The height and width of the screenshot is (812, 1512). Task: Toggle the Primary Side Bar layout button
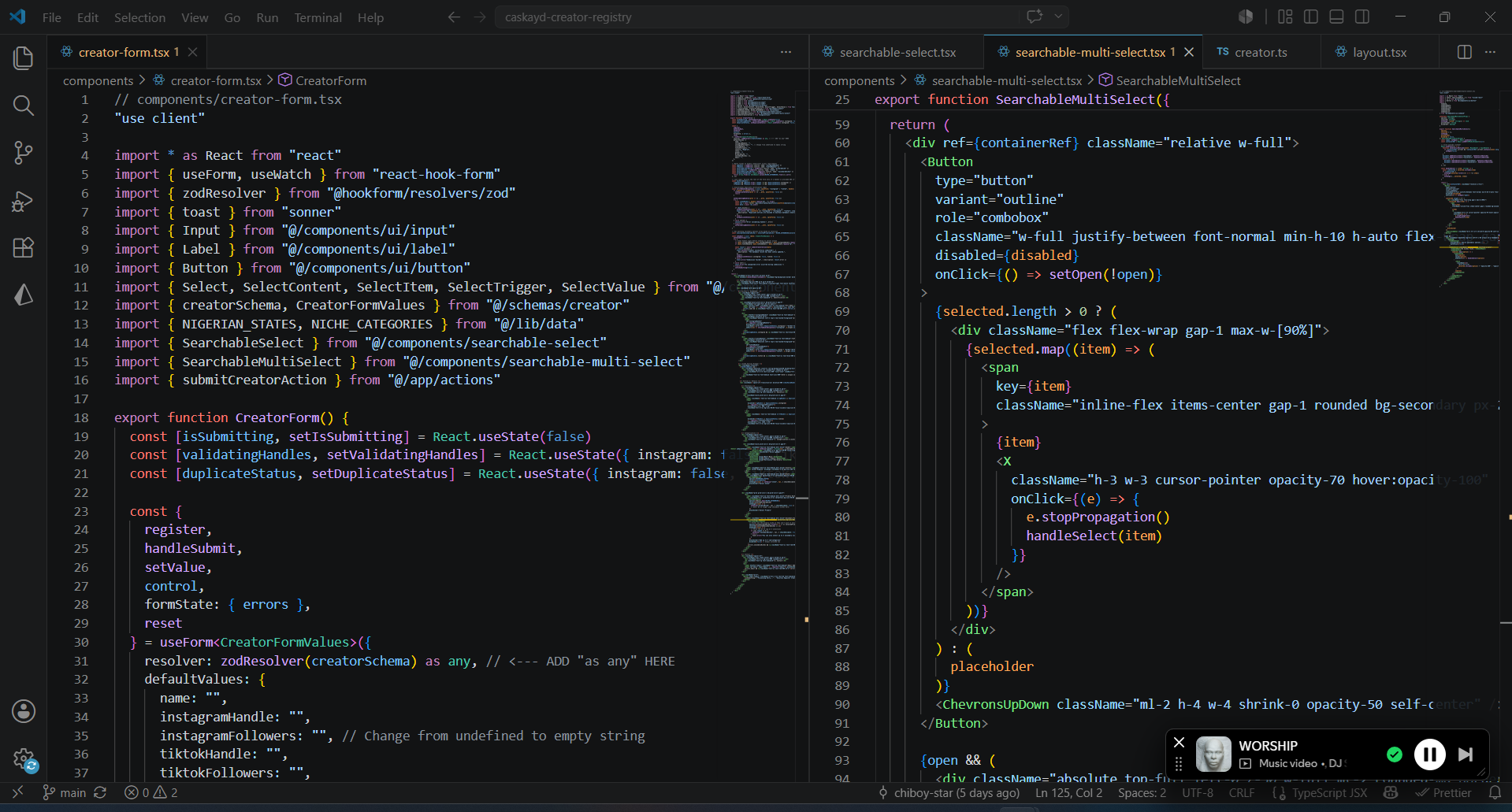[x=1311, y=17]
